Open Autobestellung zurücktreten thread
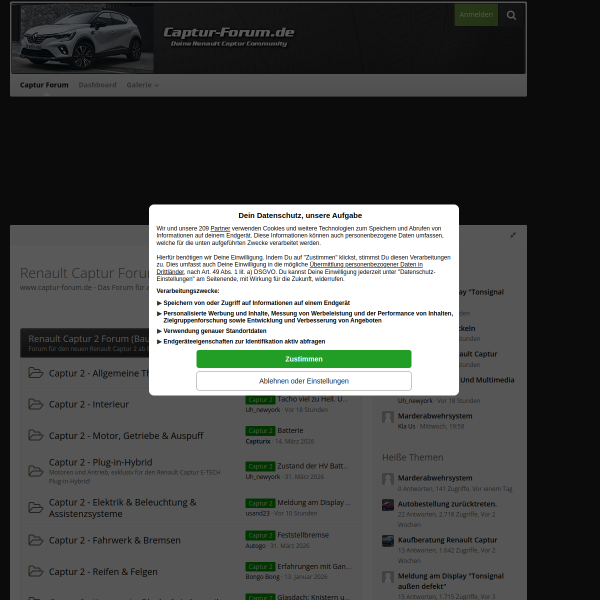The image size is (600, 600). (447, 504)
